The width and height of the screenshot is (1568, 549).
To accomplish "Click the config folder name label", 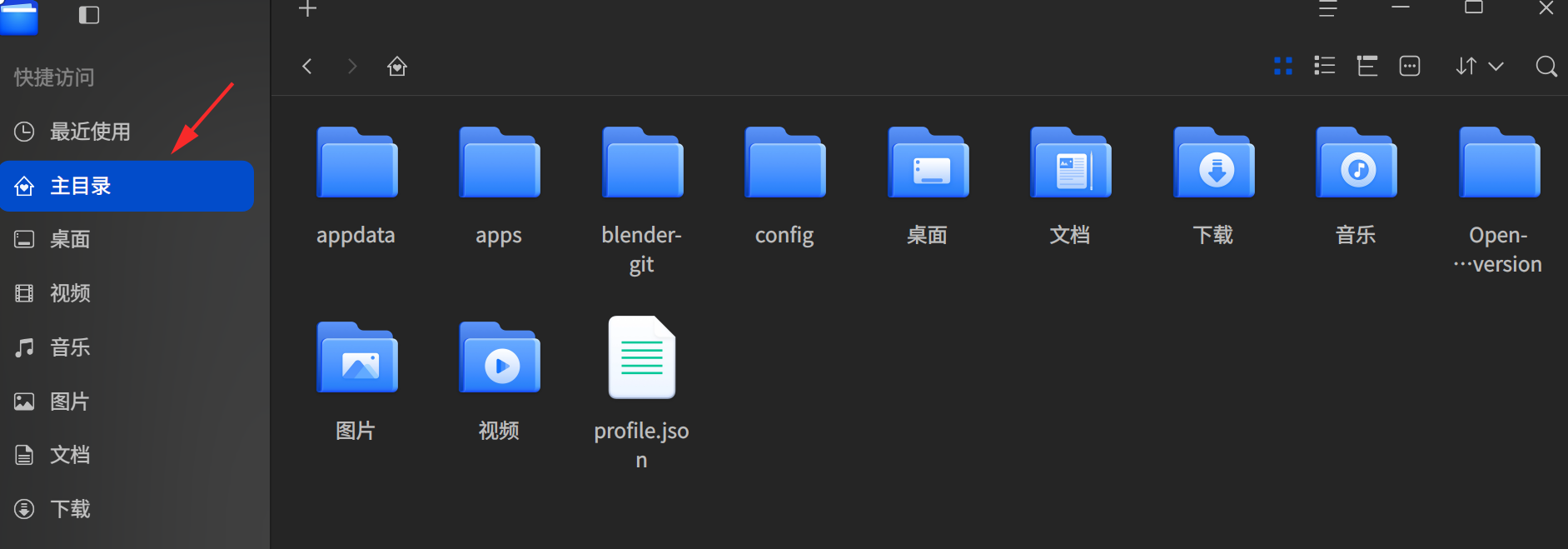I will click(784, 236).
